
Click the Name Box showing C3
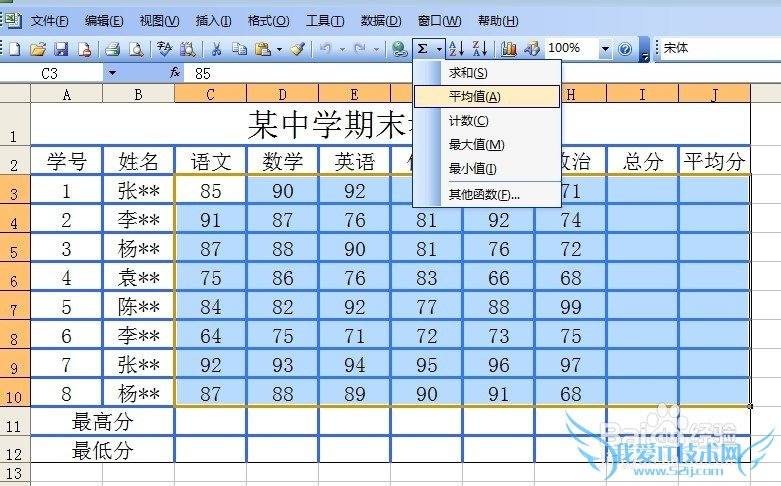52,74
